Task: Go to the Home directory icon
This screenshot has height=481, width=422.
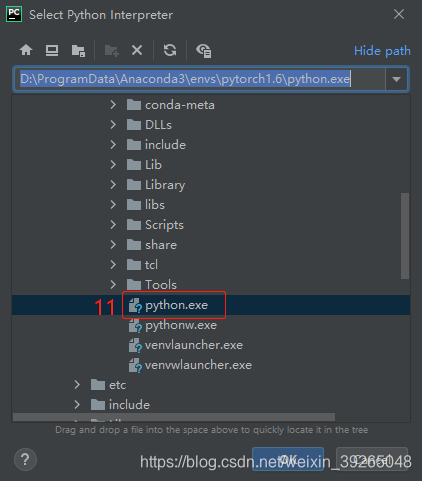Action: click(26, 50)
